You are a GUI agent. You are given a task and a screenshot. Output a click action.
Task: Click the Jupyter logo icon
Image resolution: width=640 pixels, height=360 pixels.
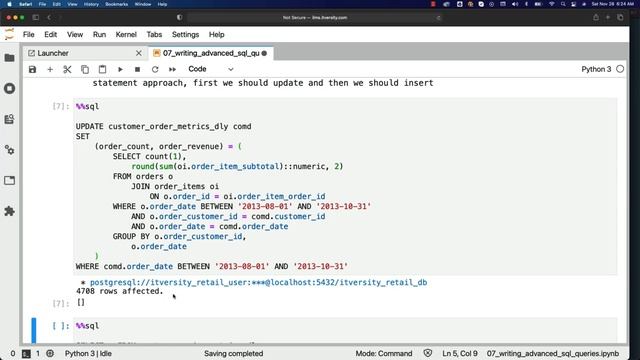point(9,34)
